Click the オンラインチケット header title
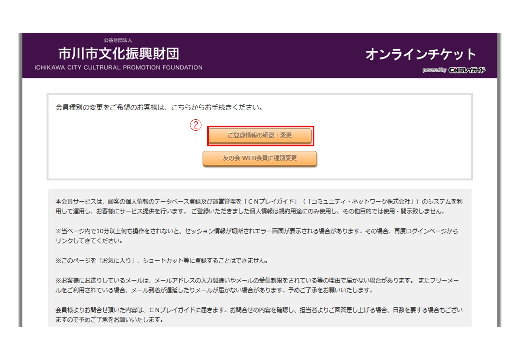The width and height of the screenshot is (520, 360). click(x=421, y=54)
